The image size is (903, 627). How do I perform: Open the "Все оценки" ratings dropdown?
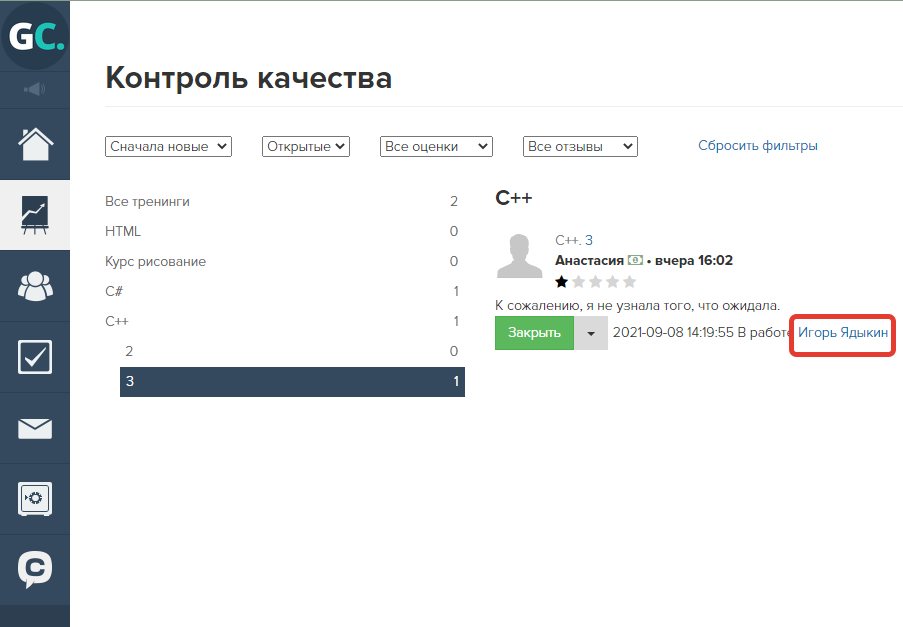(x=435, y=146)
